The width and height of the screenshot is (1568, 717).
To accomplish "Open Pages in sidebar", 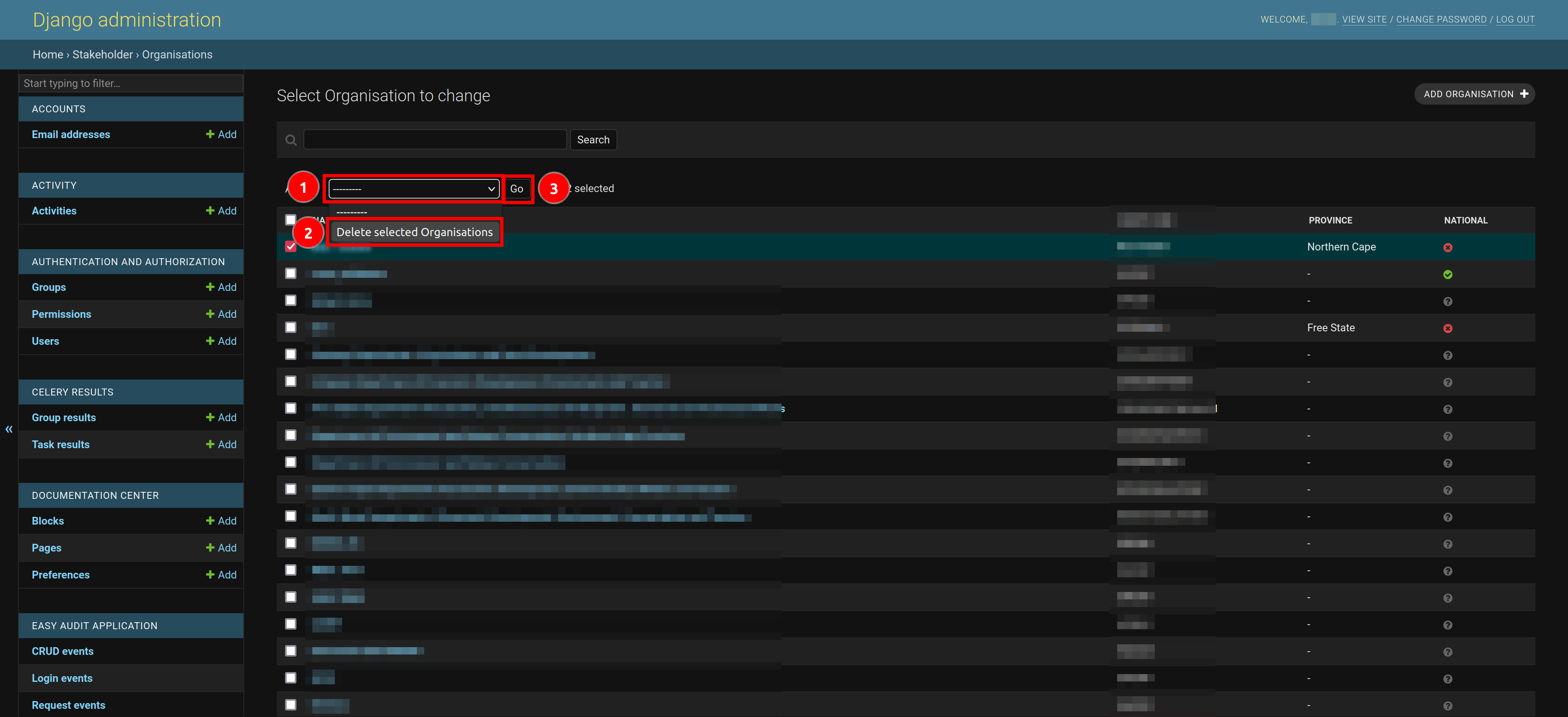I will [x=46, y=547].
